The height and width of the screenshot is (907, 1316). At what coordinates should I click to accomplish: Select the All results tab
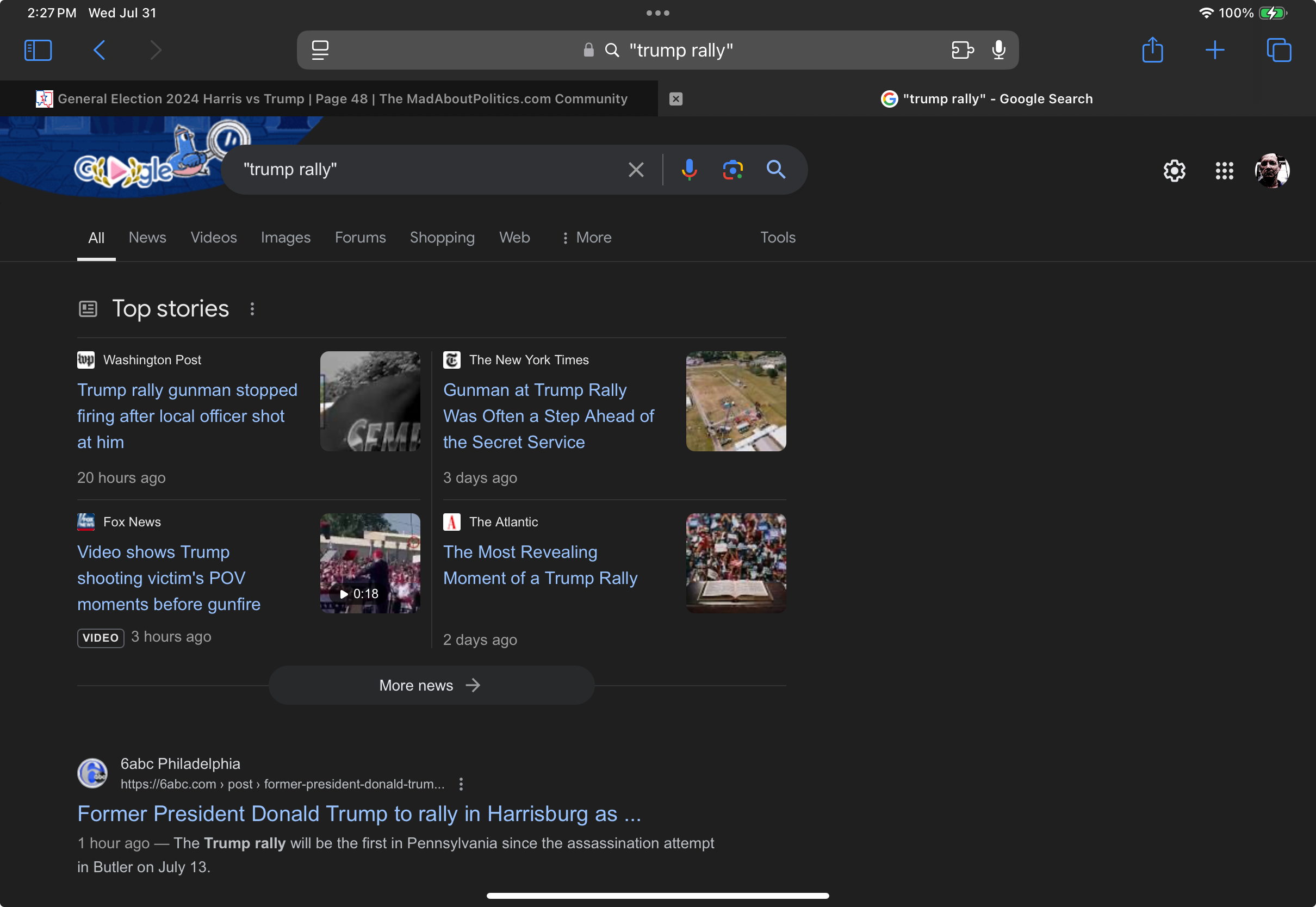96,238
